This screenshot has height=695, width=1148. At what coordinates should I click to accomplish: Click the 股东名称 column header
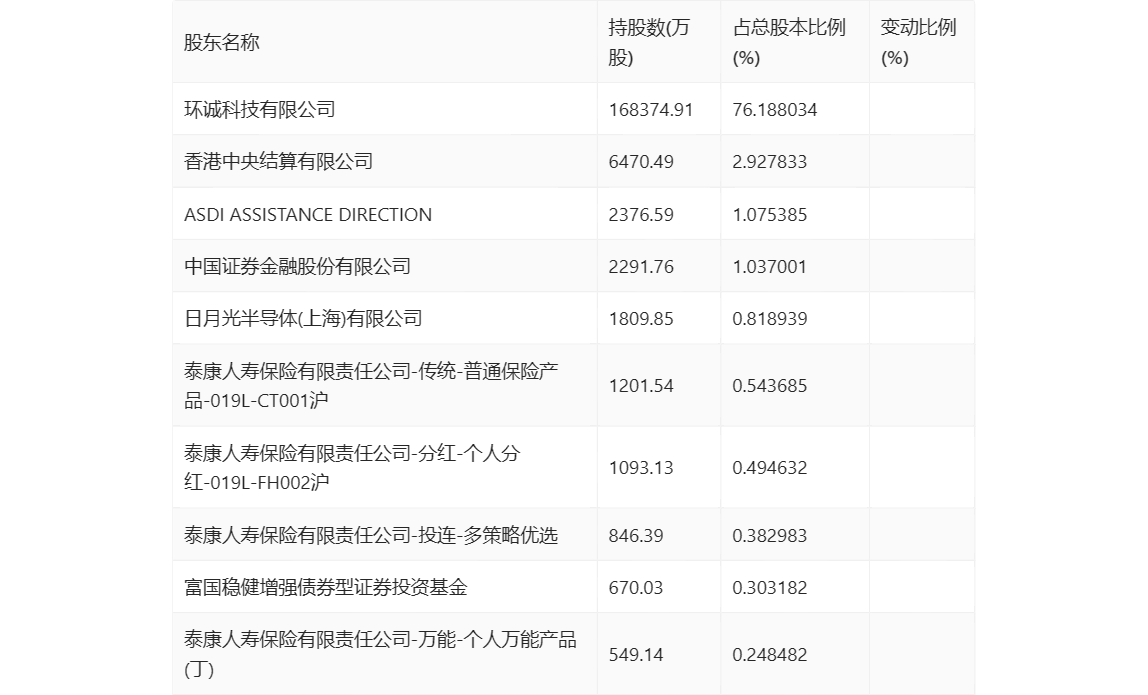[x=222, y=42]
